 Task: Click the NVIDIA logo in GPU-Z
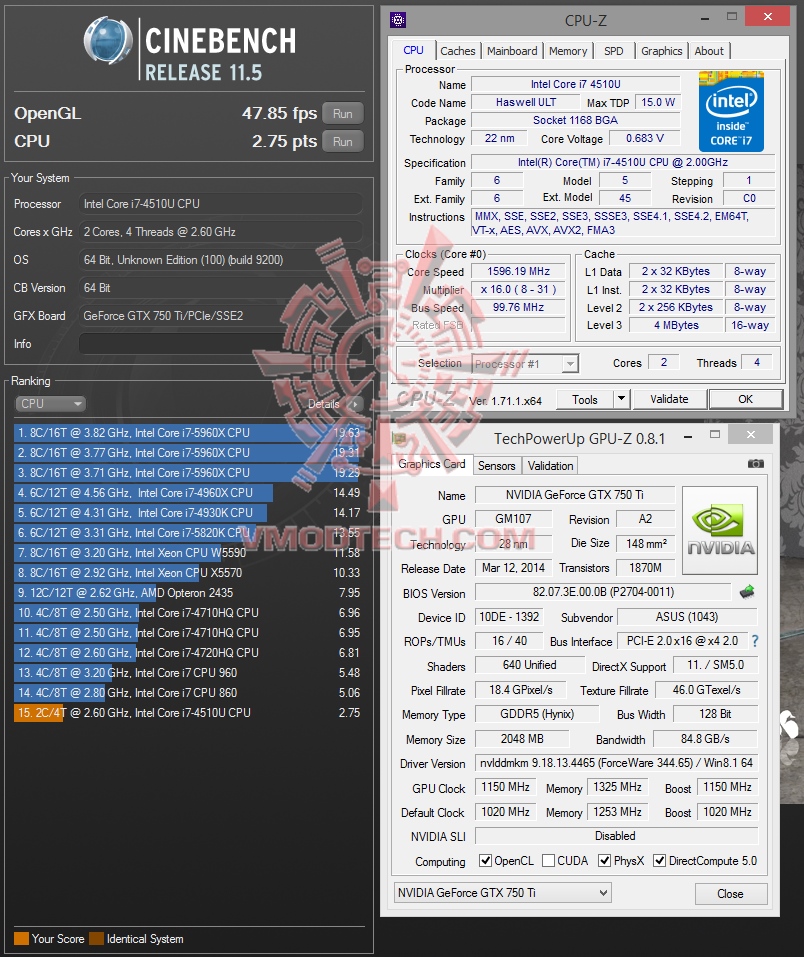pos(720,530)
